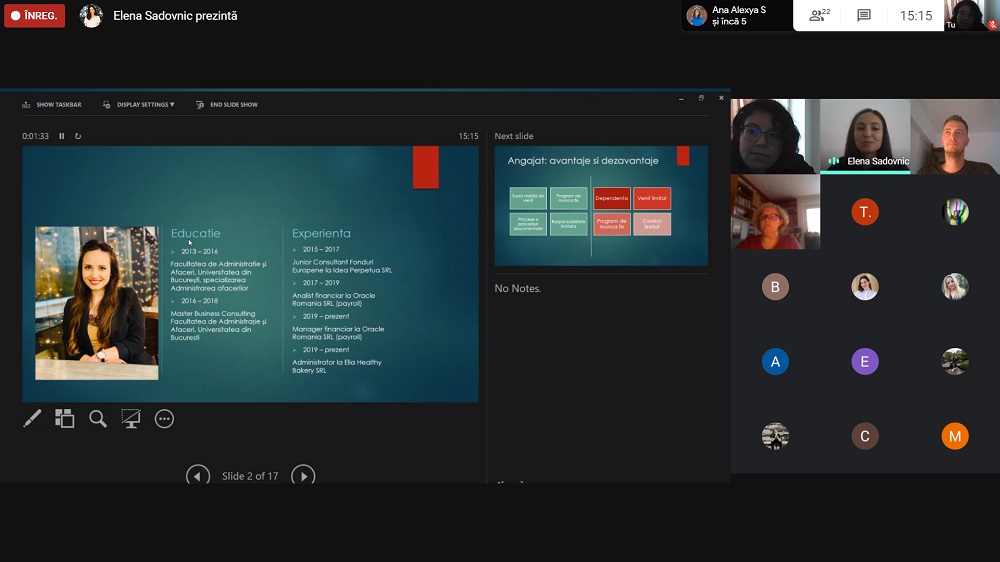Select the pen and laser pointer tools
The height and width of the screenshot is (562, 1000).
click(x=32, y=419)
